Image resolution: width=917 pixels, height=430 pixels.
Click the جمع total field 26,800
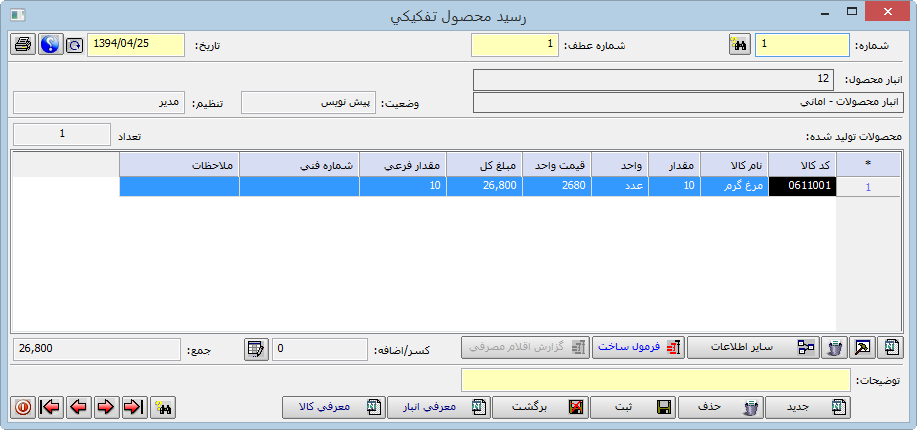tap(96, 349)
